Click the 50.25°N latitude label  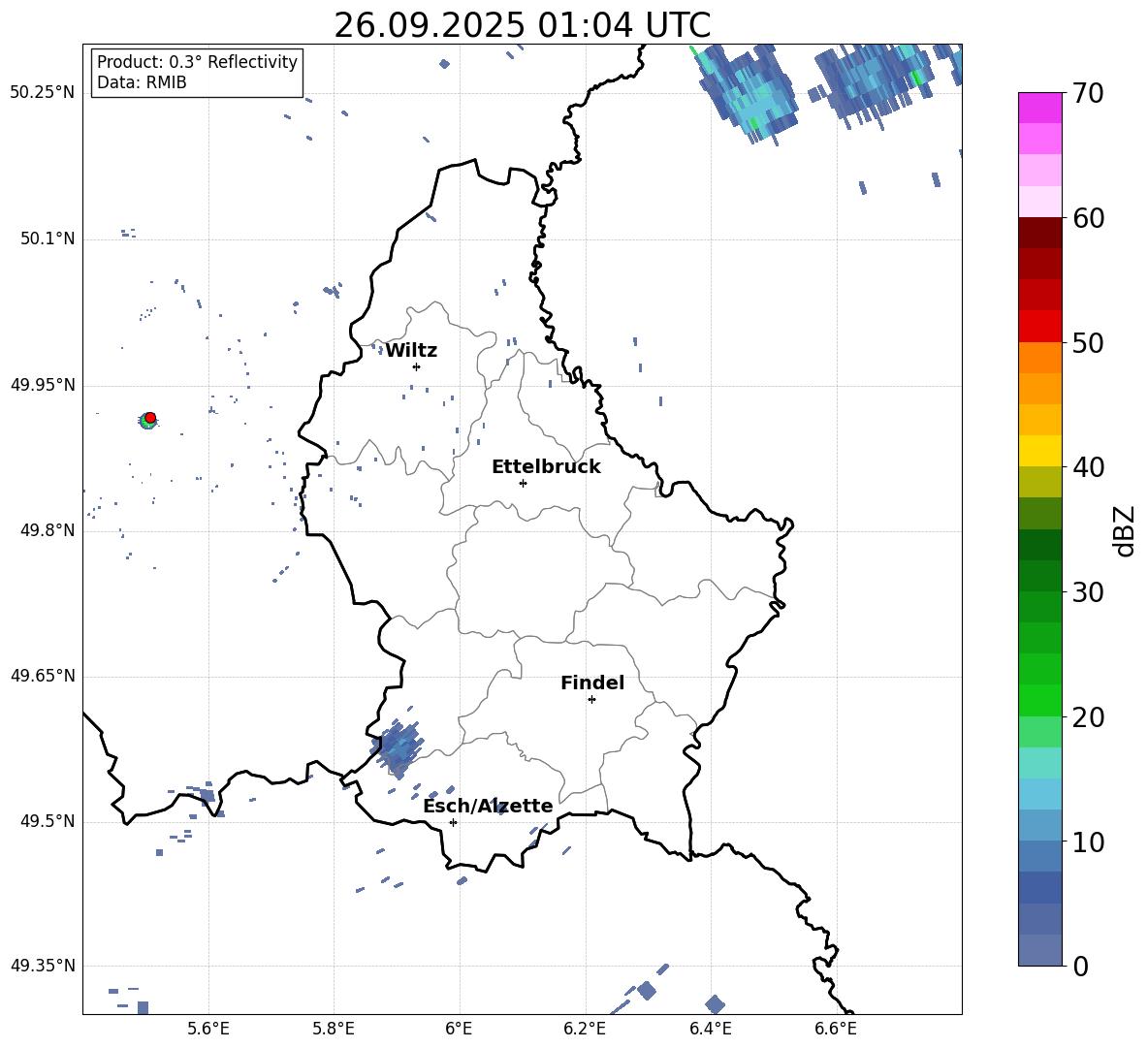[x=43, y=93]
